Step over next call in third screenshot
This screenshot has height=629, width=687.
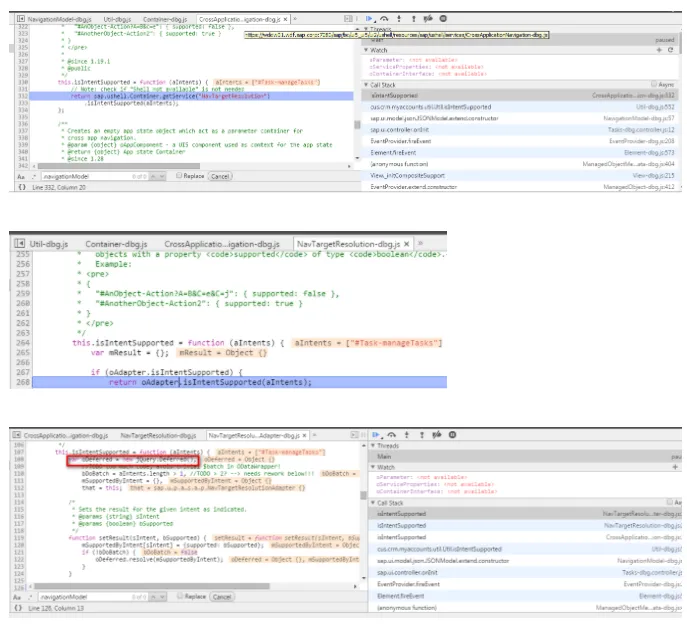point(392,435)
